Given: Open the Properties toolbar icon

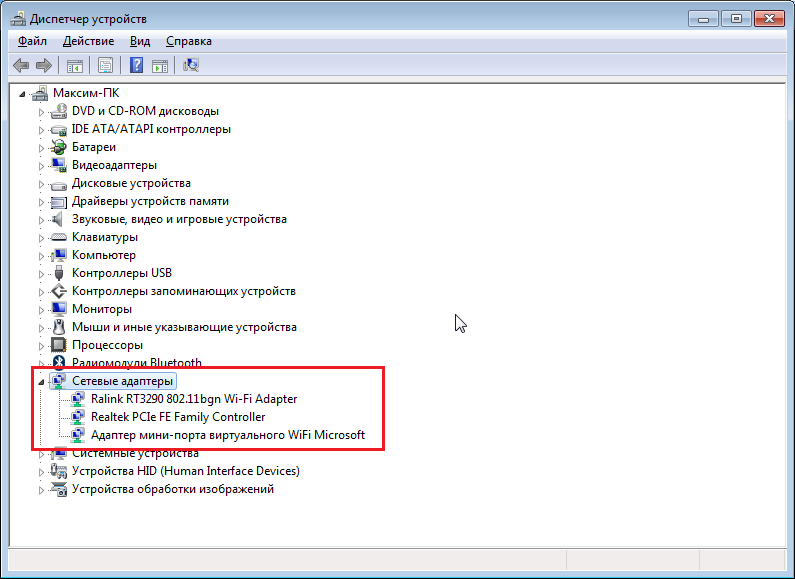Looking at the screenshot, I should coord(105,65).
